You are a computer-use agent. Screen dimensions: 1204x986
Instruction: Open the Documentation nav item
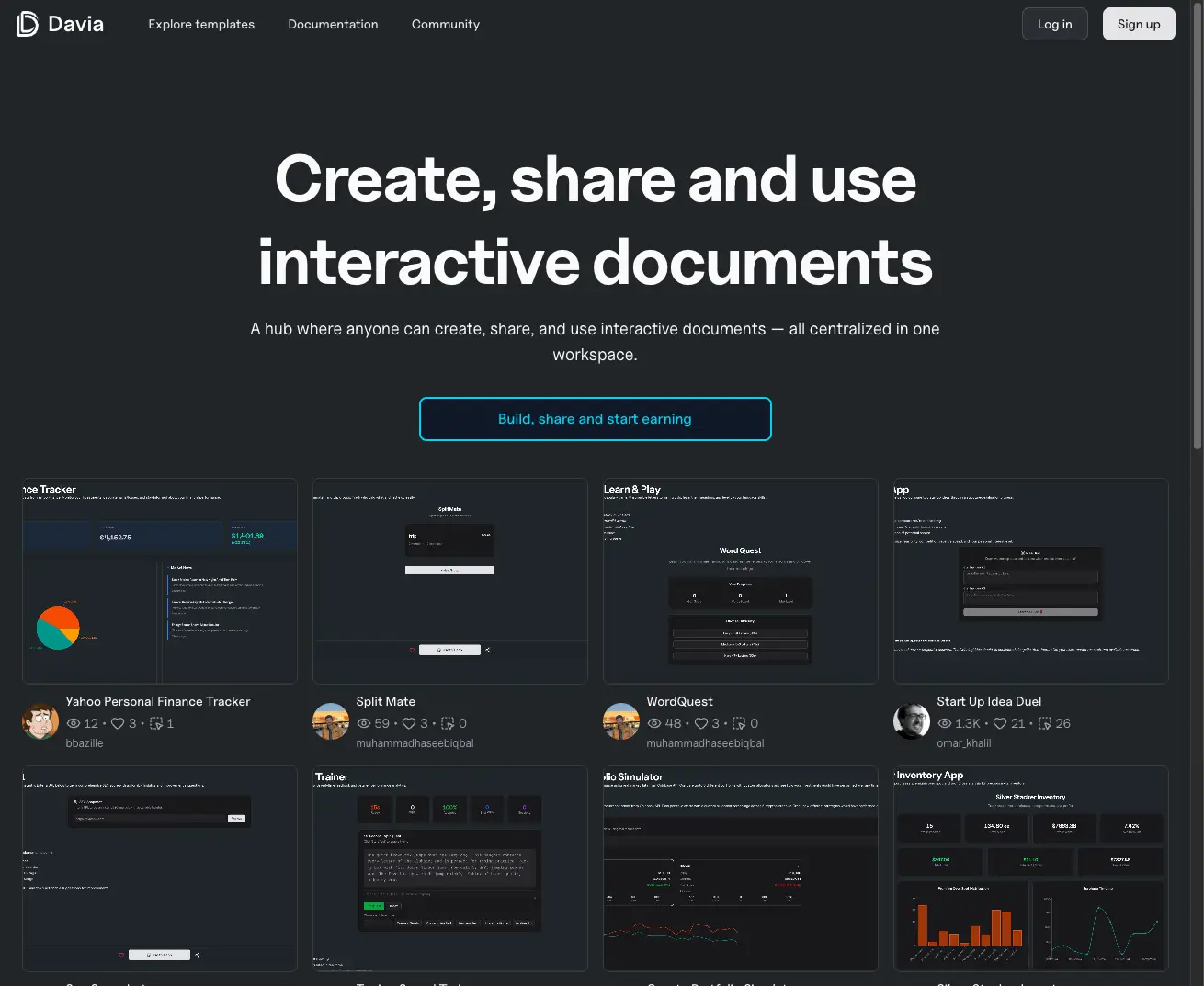pyautogui.click(x=333, y=25)
